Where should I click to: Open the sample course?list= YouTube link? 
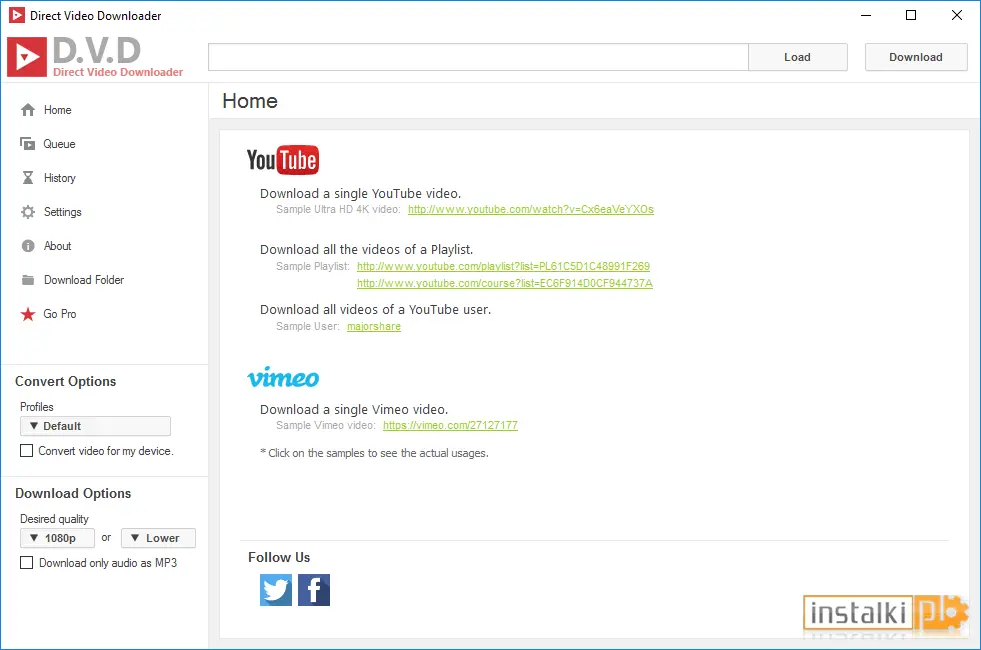click(505, 283)
